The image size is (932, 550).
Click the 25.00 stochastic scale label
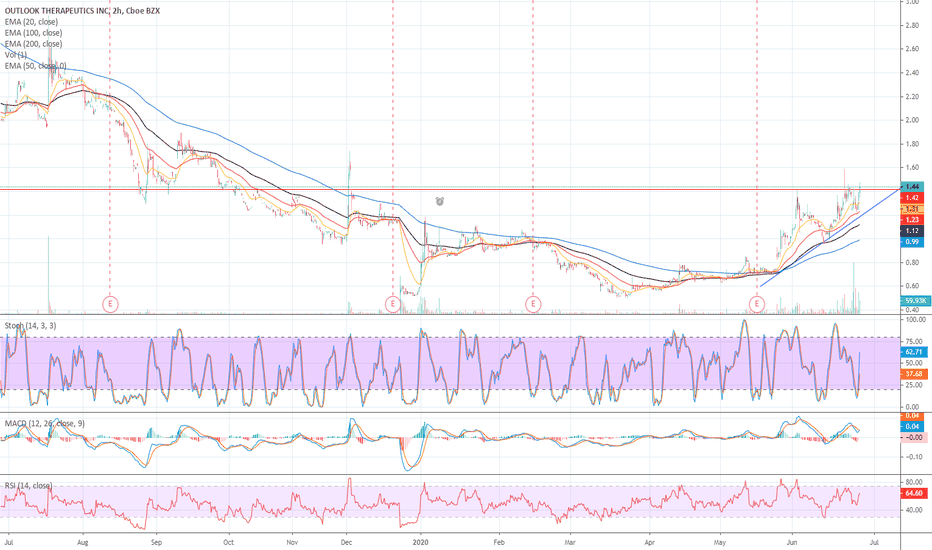(x=914, y=385)
